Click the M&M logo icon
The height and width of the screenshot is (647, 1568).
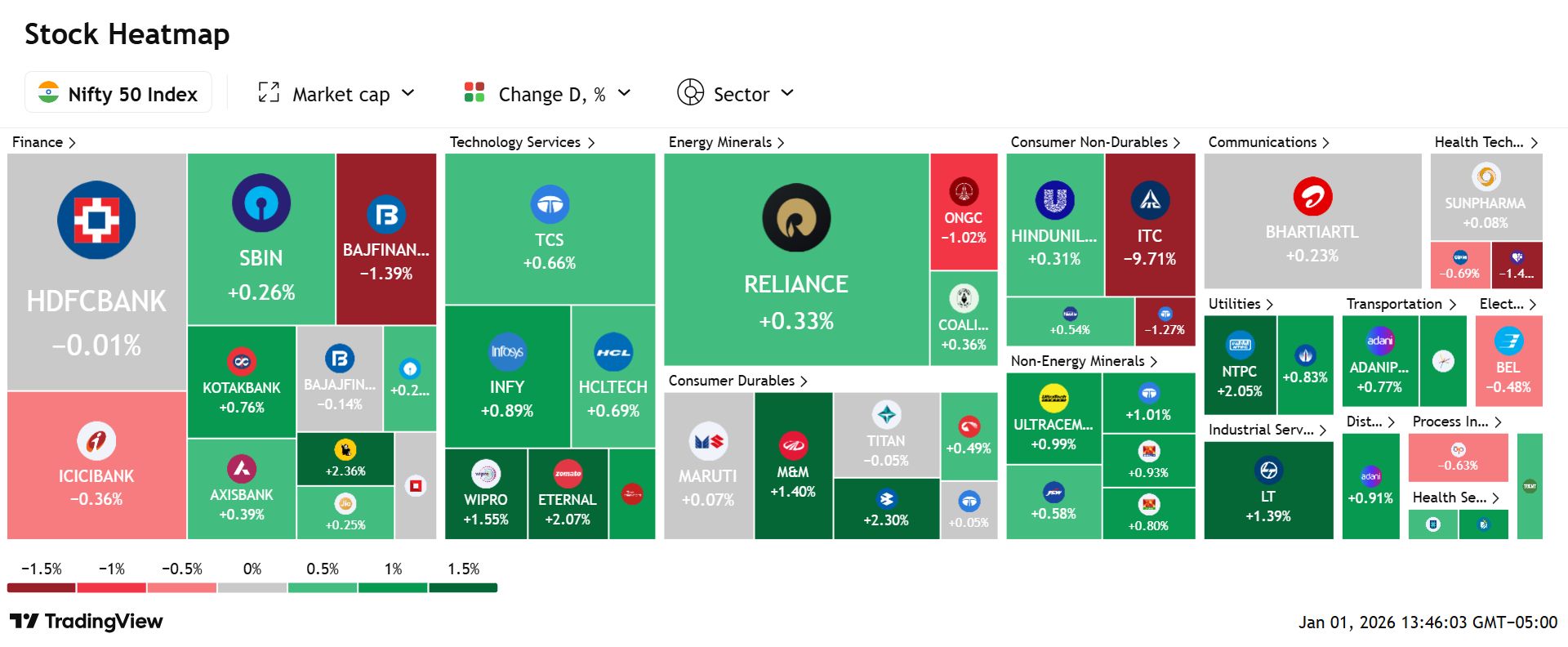793,445
